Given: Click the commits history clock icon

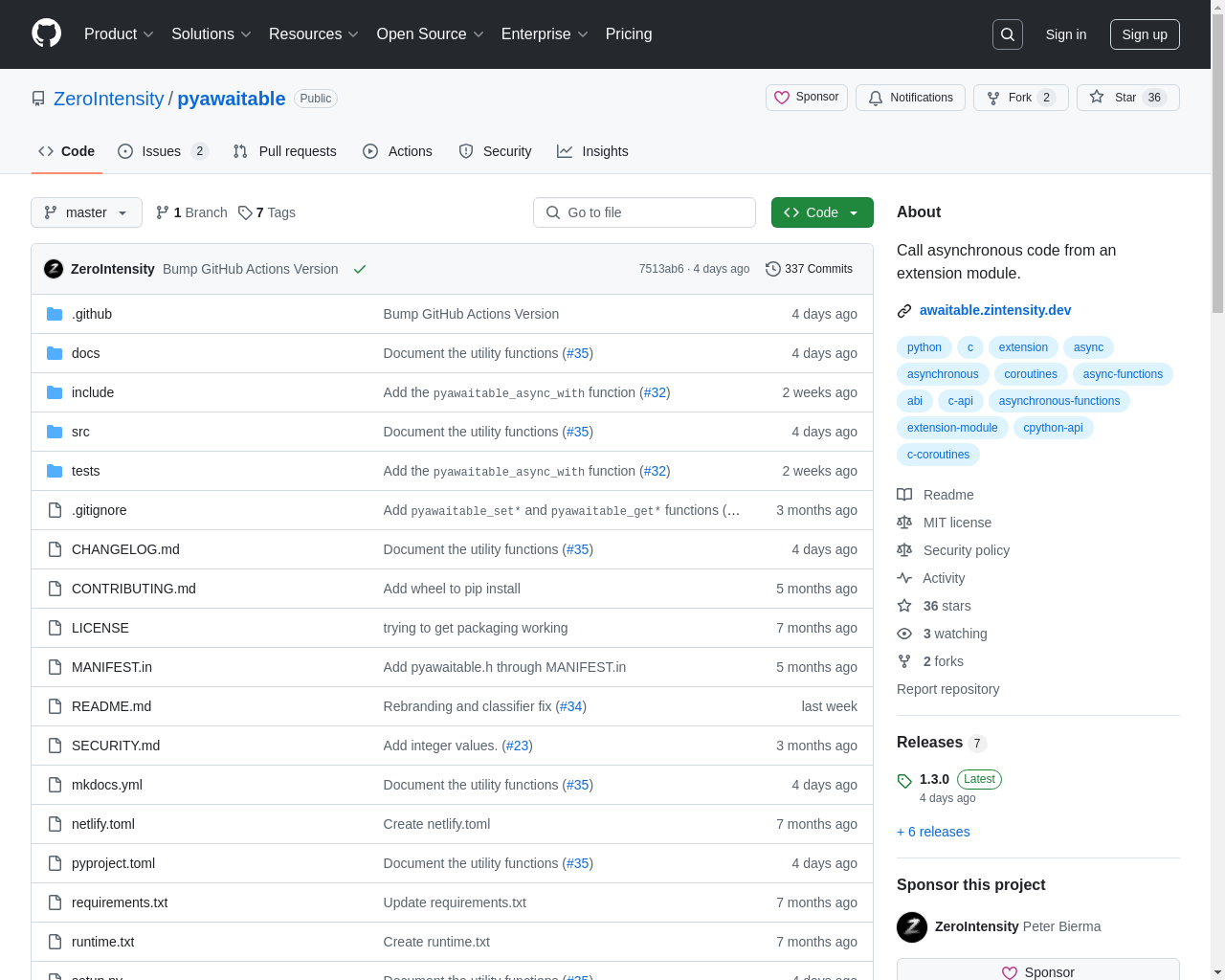Looking at the screenshot, I should pyautogui.click(x=773, y=269).
